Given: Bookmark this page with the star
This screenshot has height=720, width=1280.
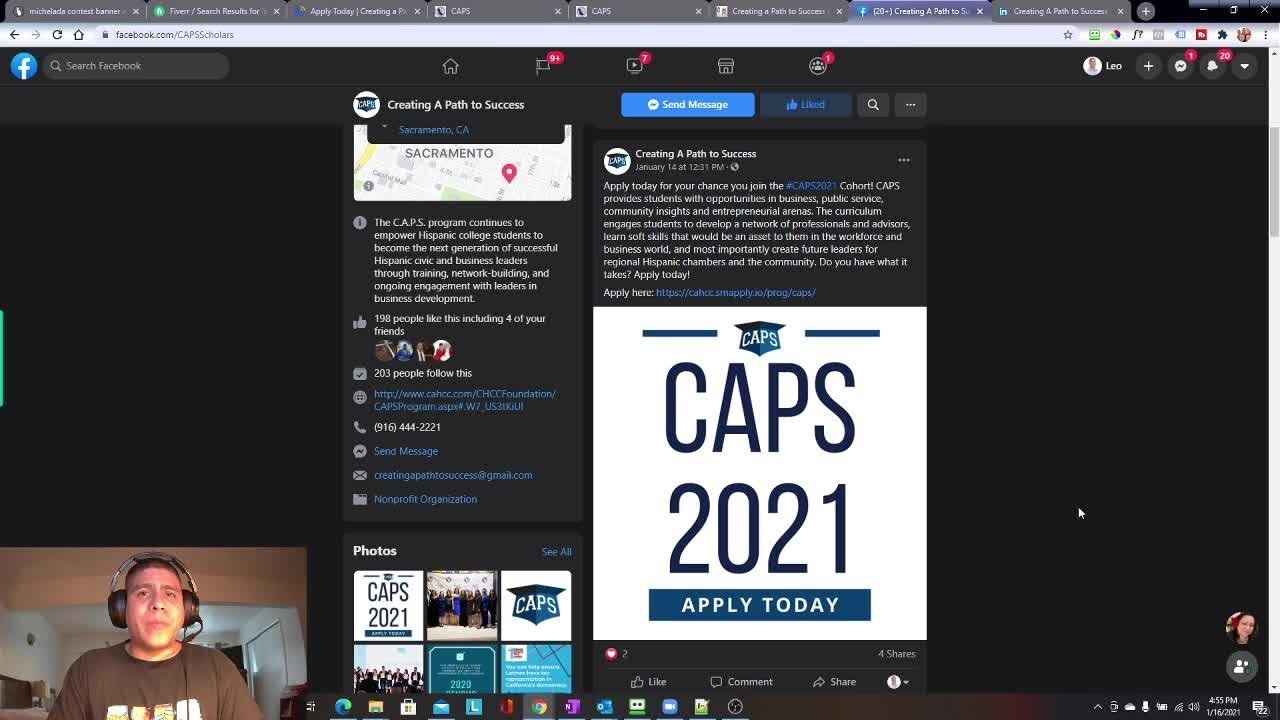Looking at the screenshot, I should (x=1068, y=35).
